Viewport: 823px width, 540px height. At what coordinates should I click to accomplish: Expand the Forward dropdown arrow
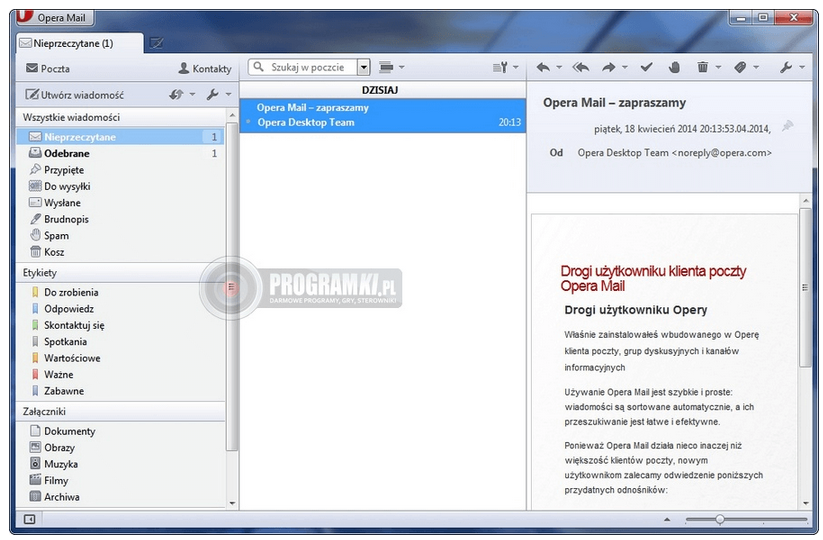click(625, 67)
